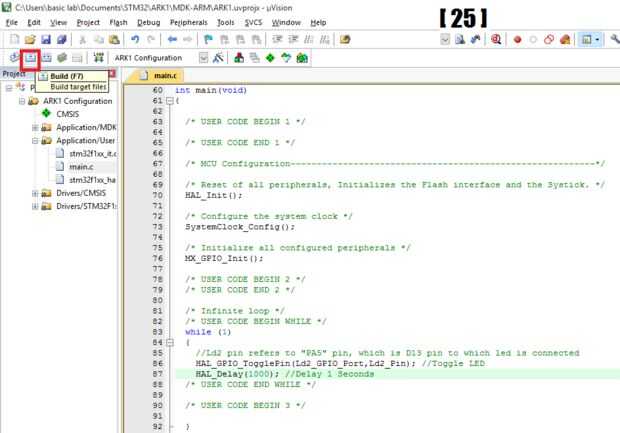The image size is (620, 433).
Task: Download code to flash with LOAD icon
Action: point(98,58)
